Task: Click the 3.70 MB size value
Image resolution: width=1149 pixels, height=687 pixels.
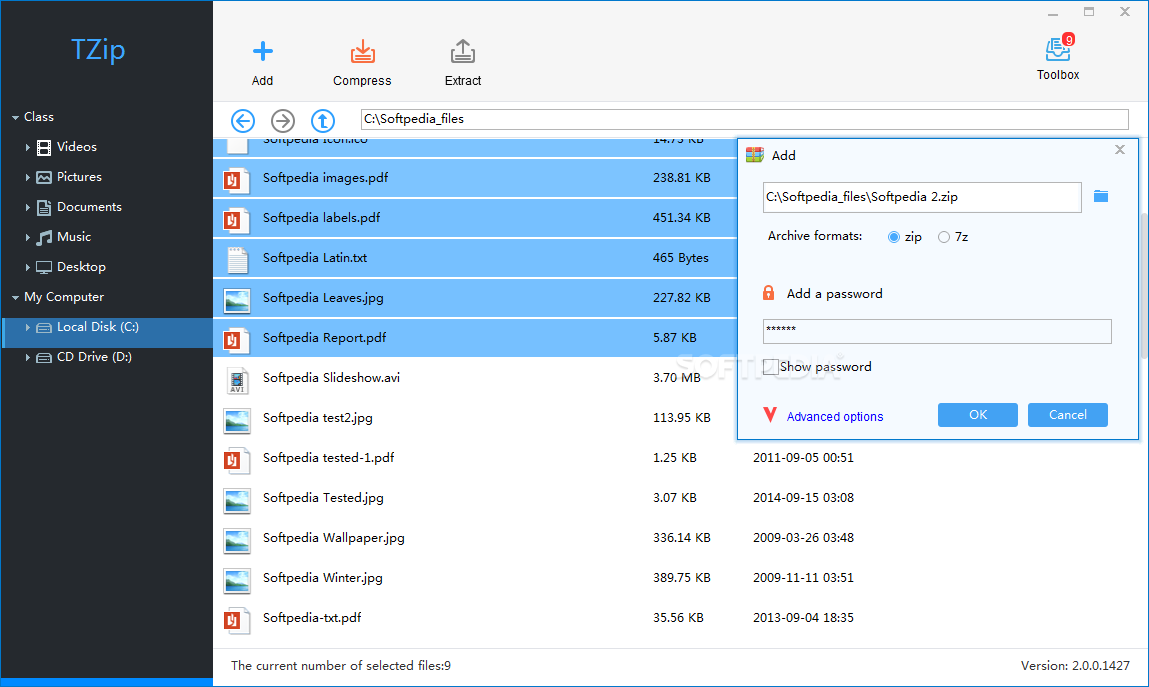Action: [676, 378]
